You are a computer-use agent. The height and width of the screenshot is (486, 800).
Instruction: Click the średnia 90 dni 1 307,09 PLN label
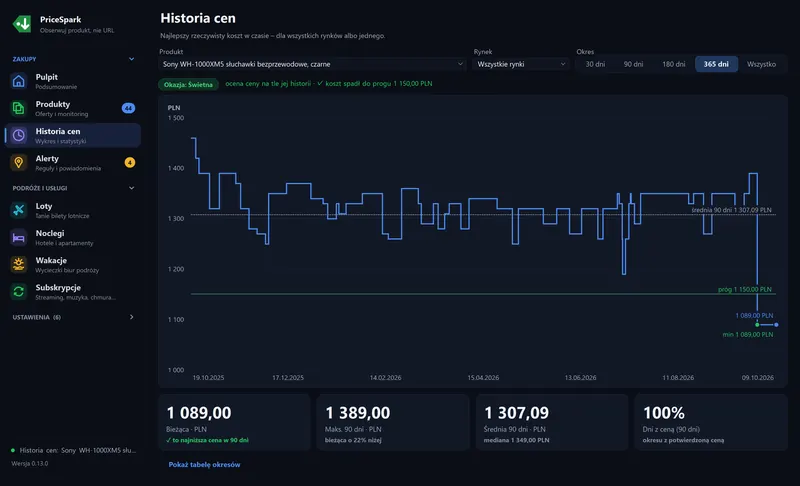click(731, 210)
